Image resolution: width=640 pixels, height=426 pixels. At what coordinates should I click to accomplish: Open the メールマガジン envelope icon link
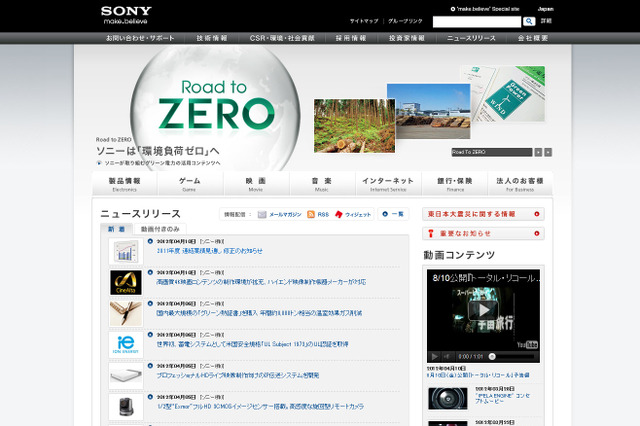pyautogui.click(x=262, y=215)
